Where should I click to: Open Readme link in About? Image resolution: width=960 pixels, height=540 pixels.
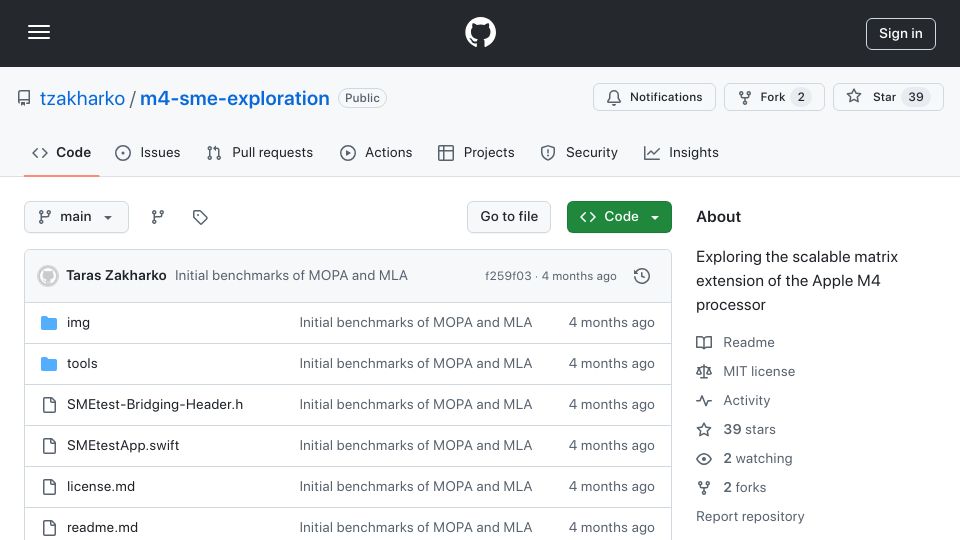(748, 342)
